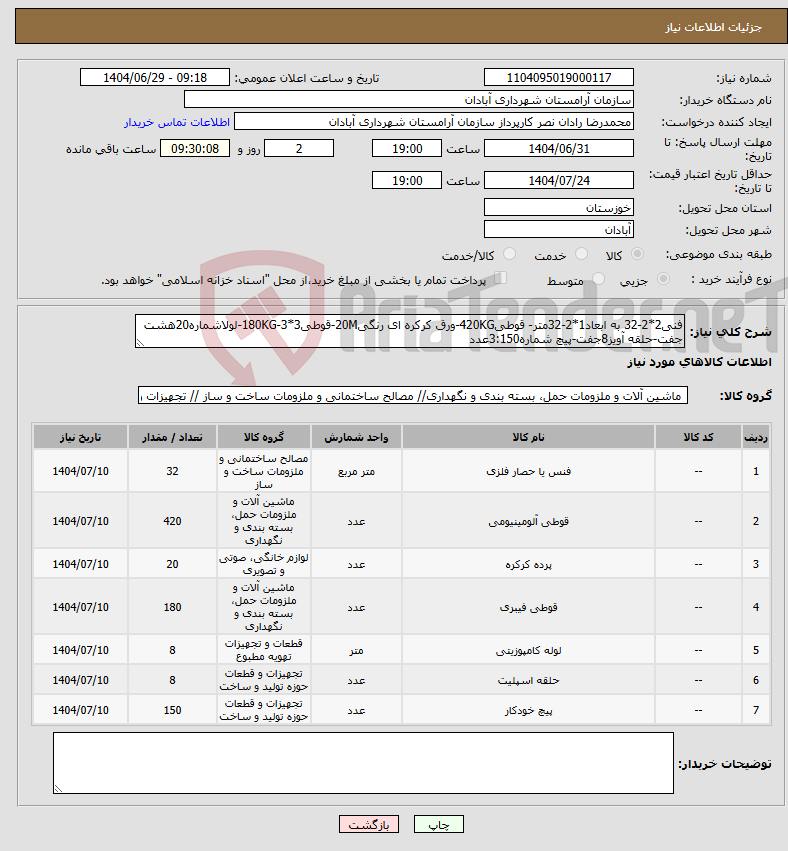Click the واحد شمارش column header
This screenshot has width=788, height=851.
pyautogui.click(x=356, y=437)
